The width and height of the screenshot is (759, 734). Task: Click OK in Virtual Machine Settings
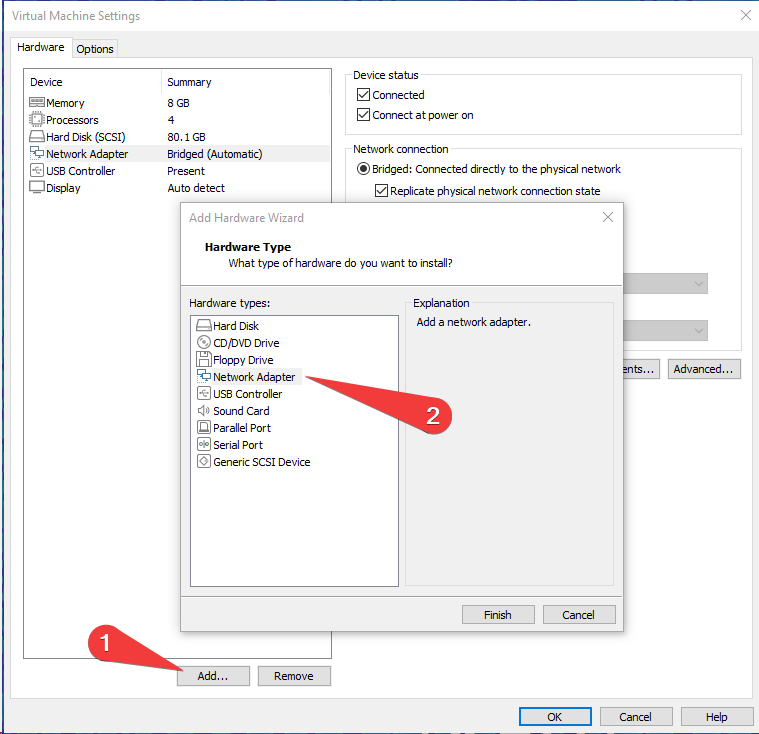555,717
